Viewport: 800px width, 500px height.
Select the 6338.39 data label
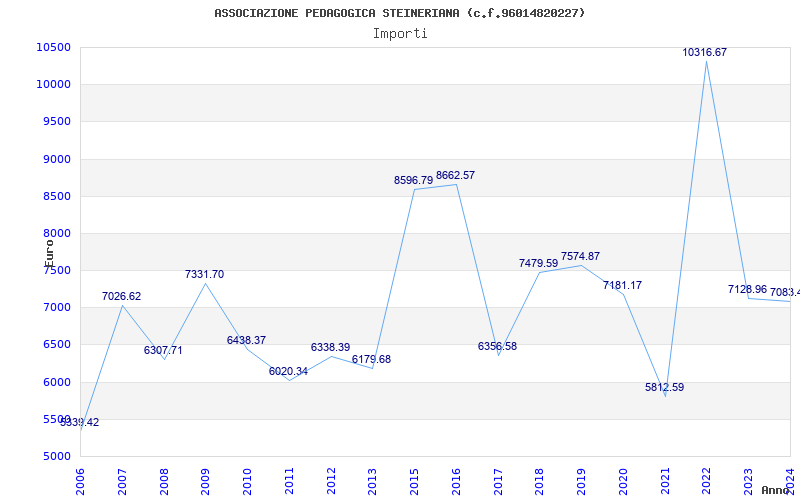pos(330,347)
